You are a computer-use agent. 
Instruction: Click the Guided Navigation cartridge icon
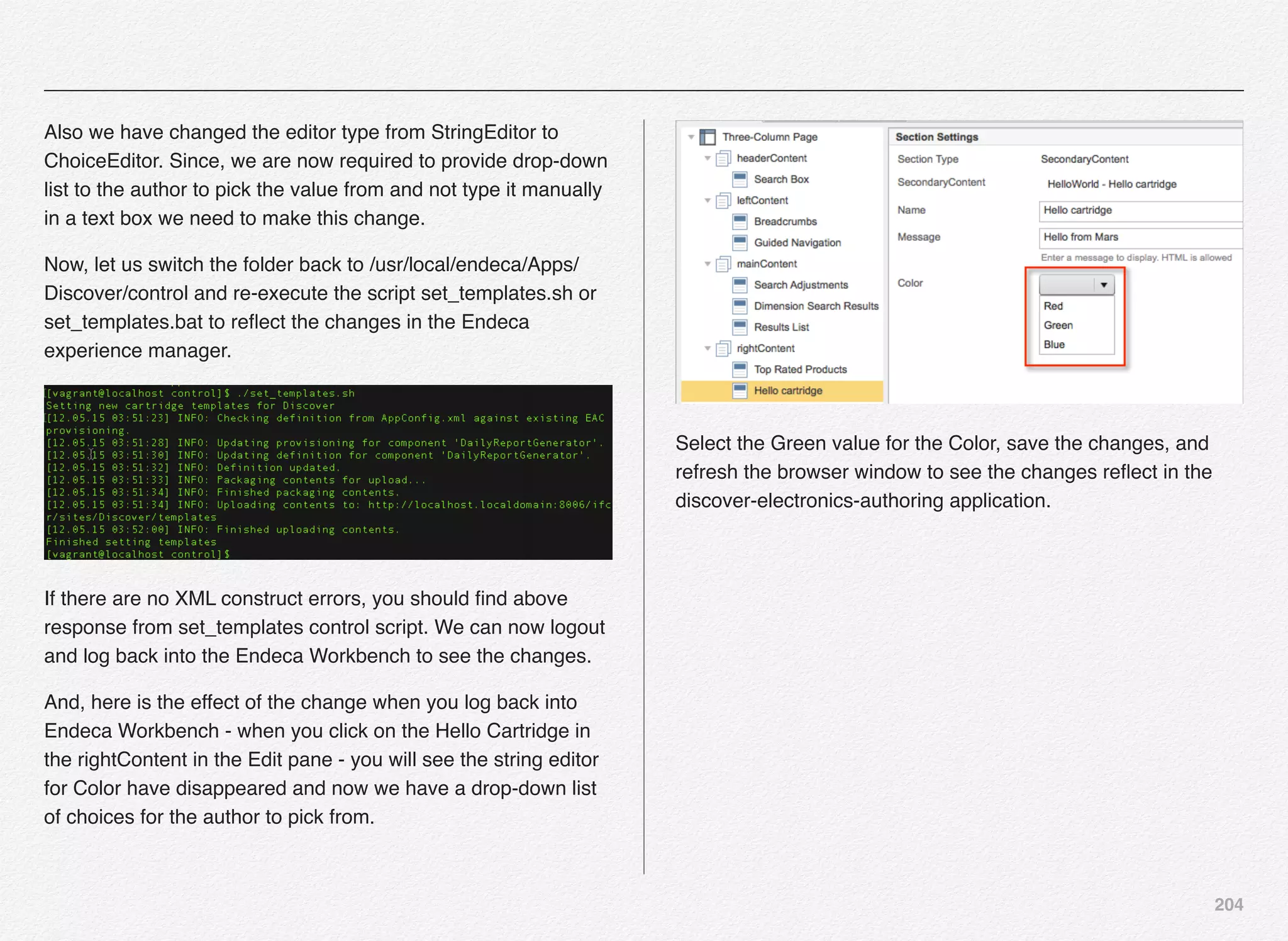click(740, 243)
